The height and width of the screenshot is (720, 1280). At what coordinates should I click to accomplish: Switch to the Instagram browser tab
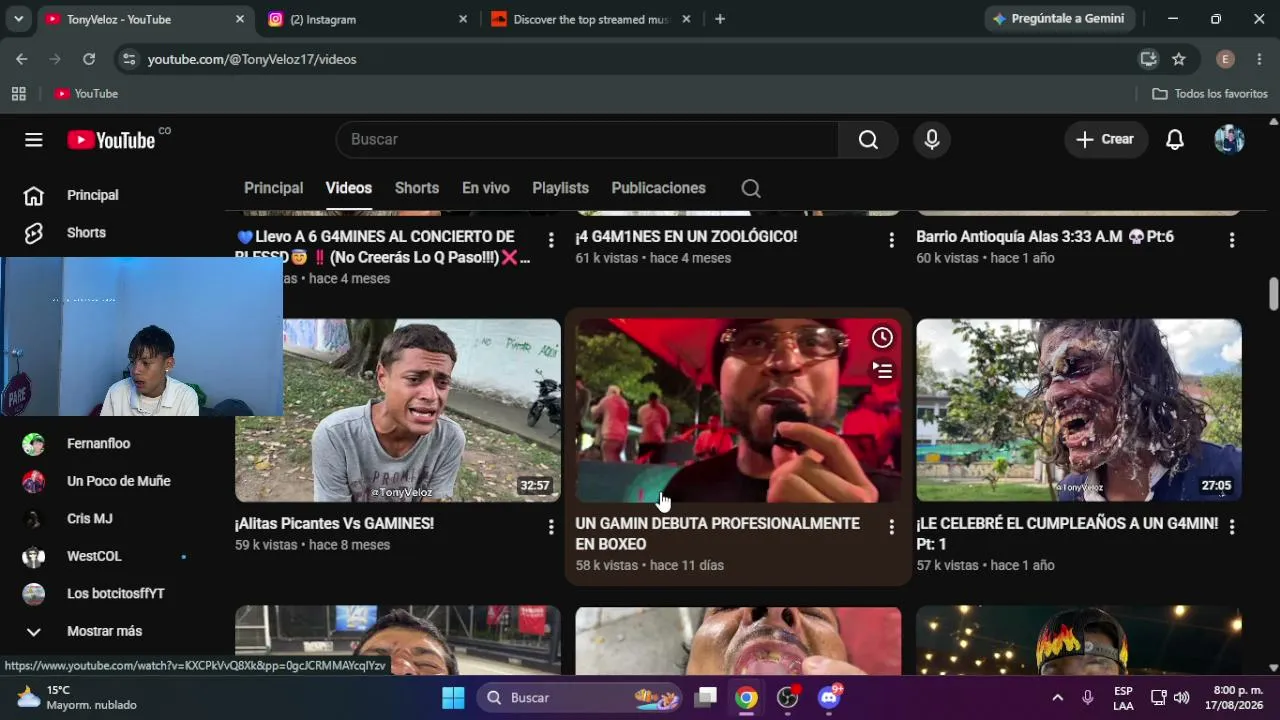pyautogui.click(x=367, y=19)
